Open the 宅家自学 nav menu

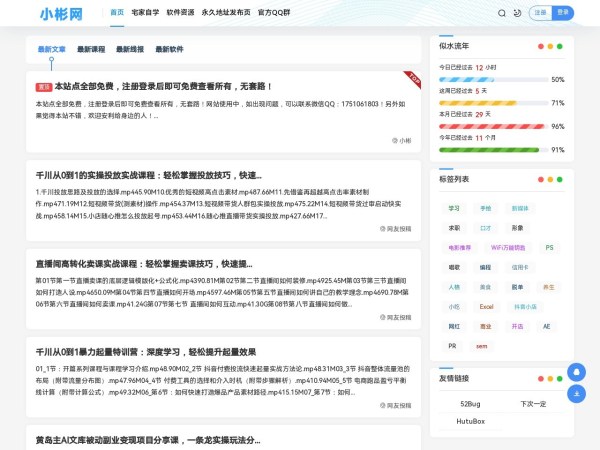pyautogui.click(x=145, y=13)
